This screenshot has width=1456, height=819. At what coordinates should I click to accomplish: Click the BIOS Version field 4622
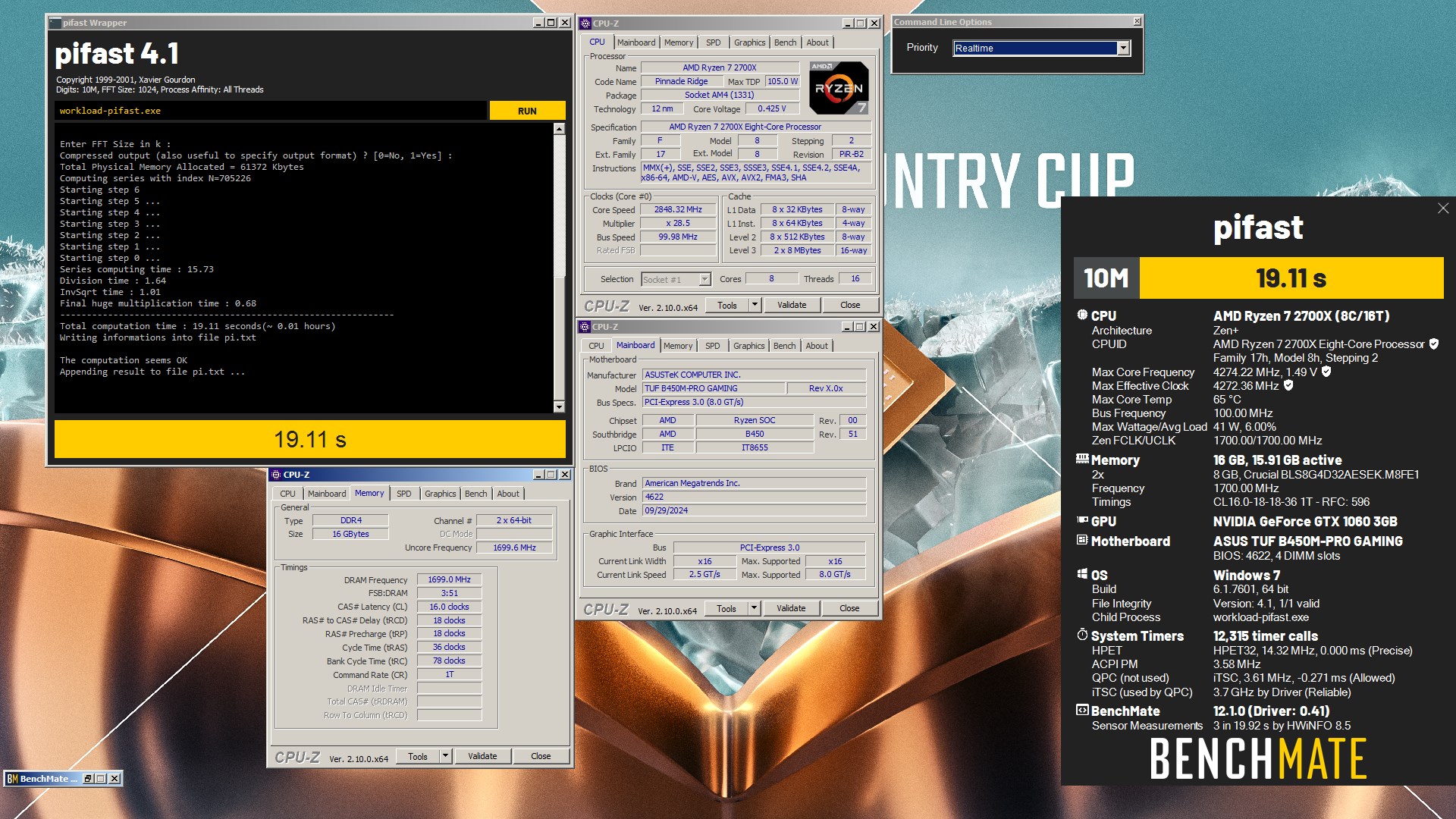click(x=755, y=497)
